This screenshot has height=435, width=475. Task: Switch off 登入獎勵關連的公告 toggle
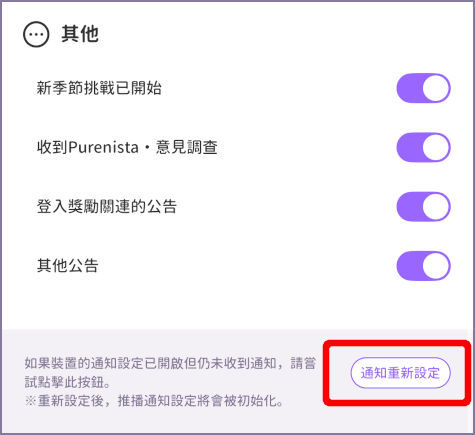[423, 206]
